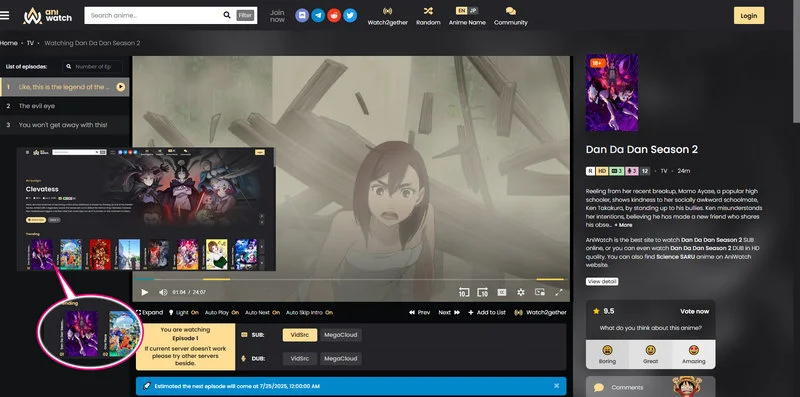Click View detail button
This screenshot has width=800, height=397.
(602, 282)
